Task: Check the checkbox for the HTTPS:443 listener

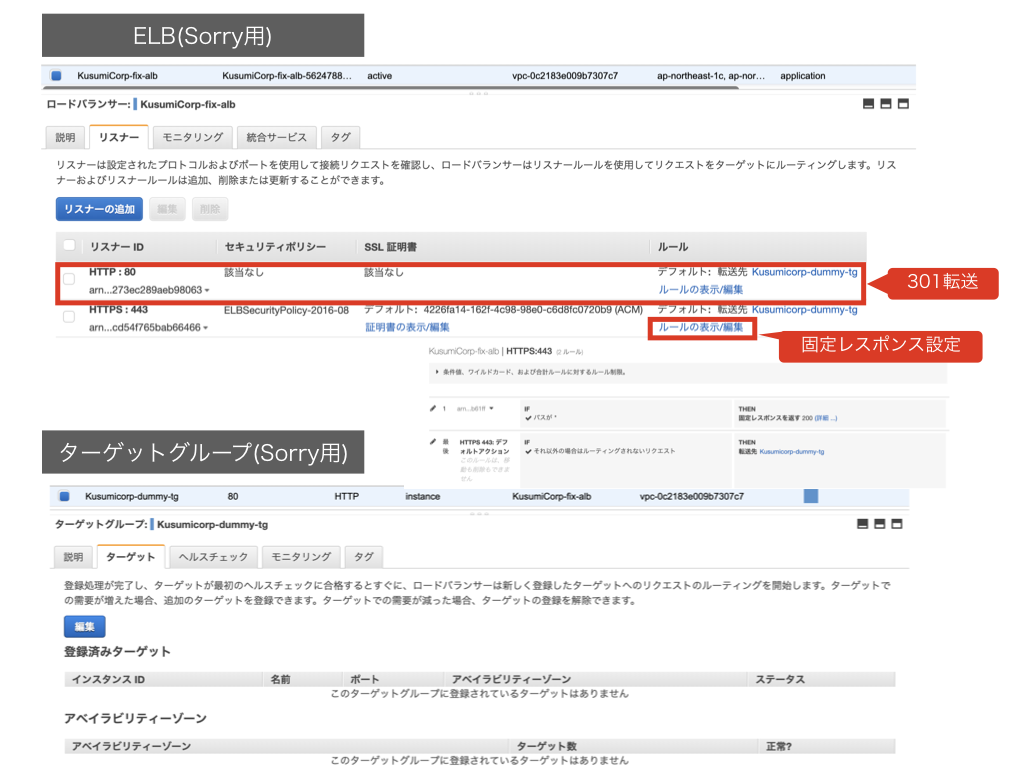Action: point(68,316)
